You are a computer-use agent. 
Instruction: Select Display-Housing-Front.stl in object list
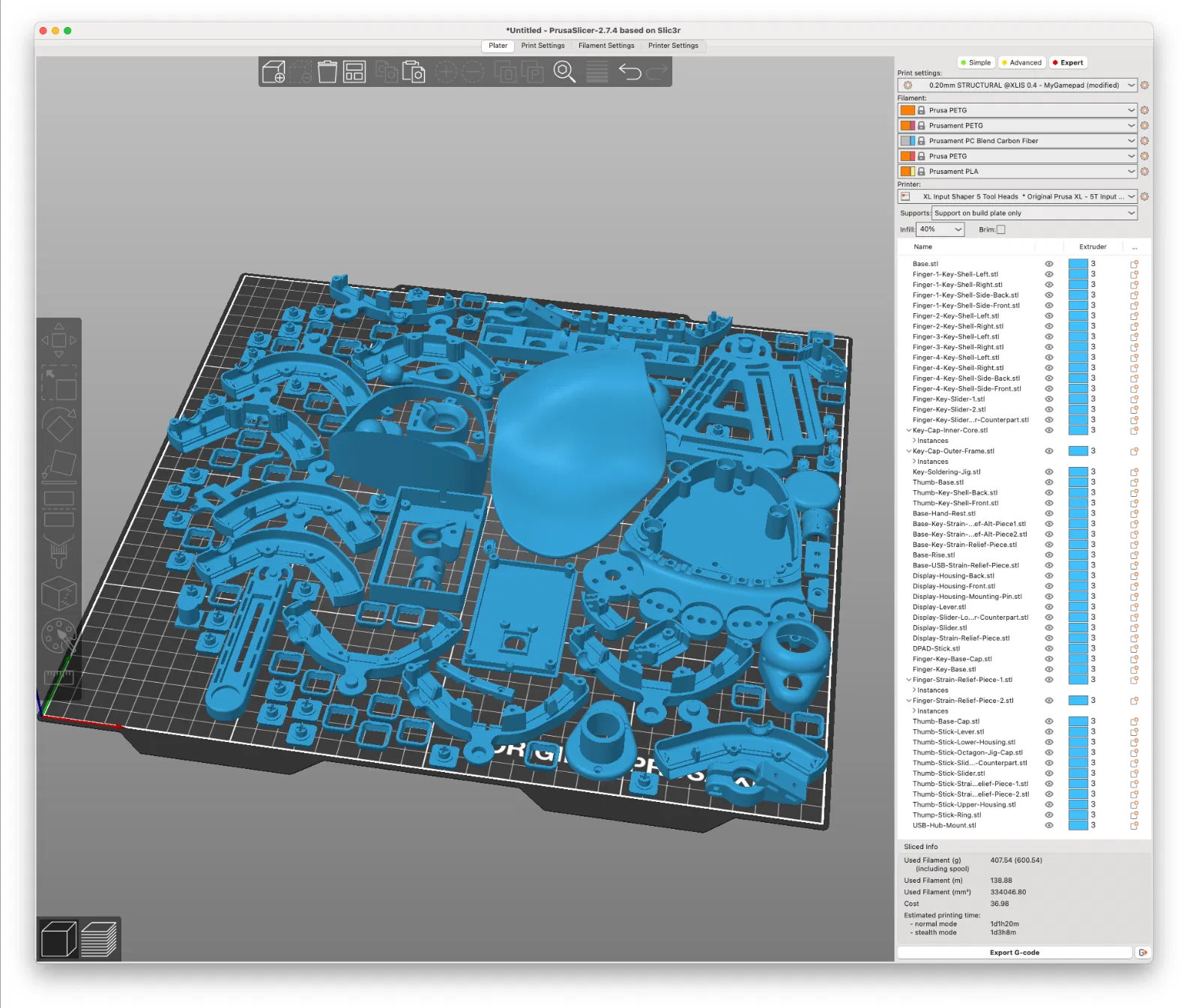coord(953,587)
